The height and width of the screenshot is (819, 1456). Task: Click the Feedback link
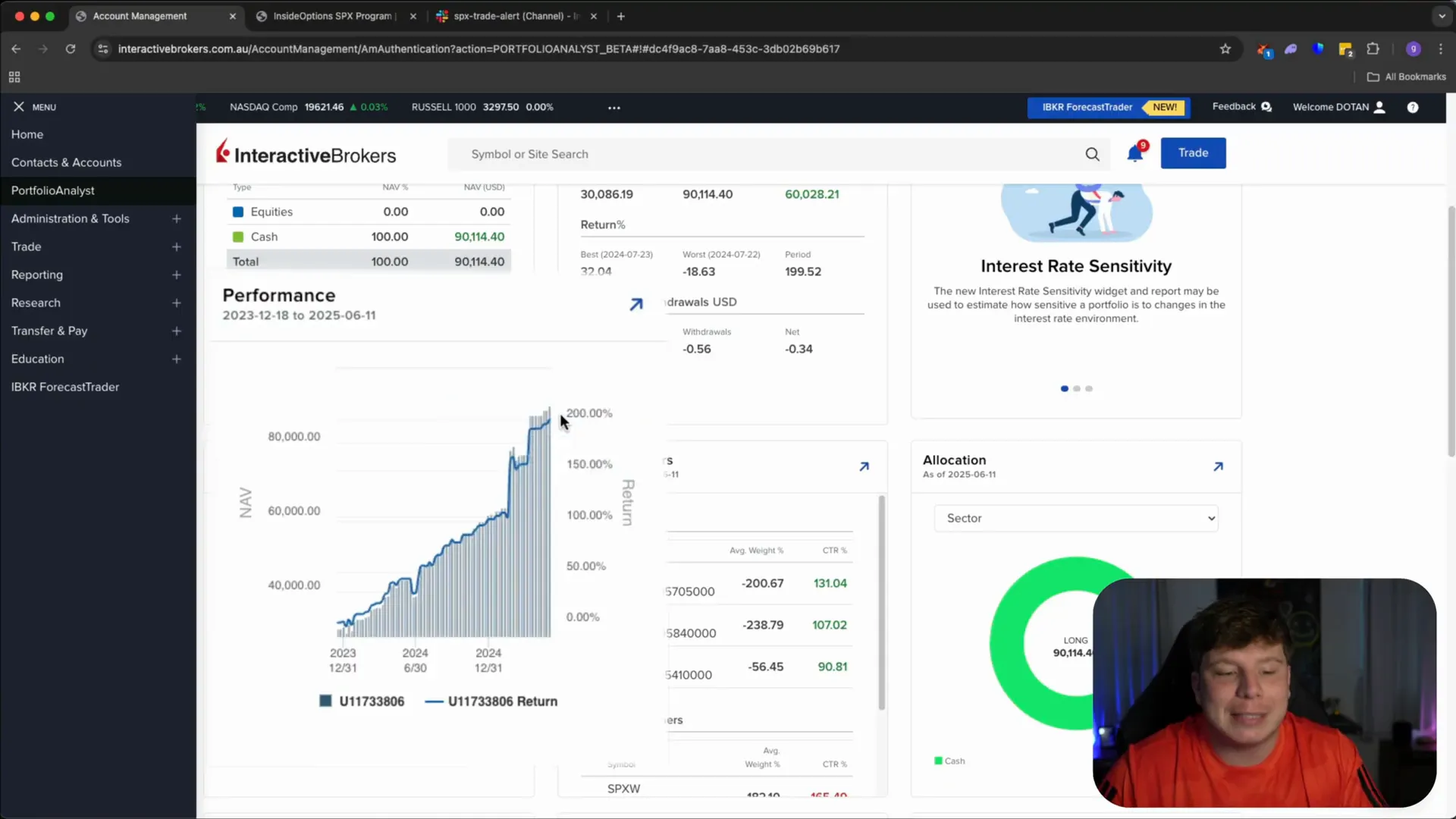point(1234,107)
